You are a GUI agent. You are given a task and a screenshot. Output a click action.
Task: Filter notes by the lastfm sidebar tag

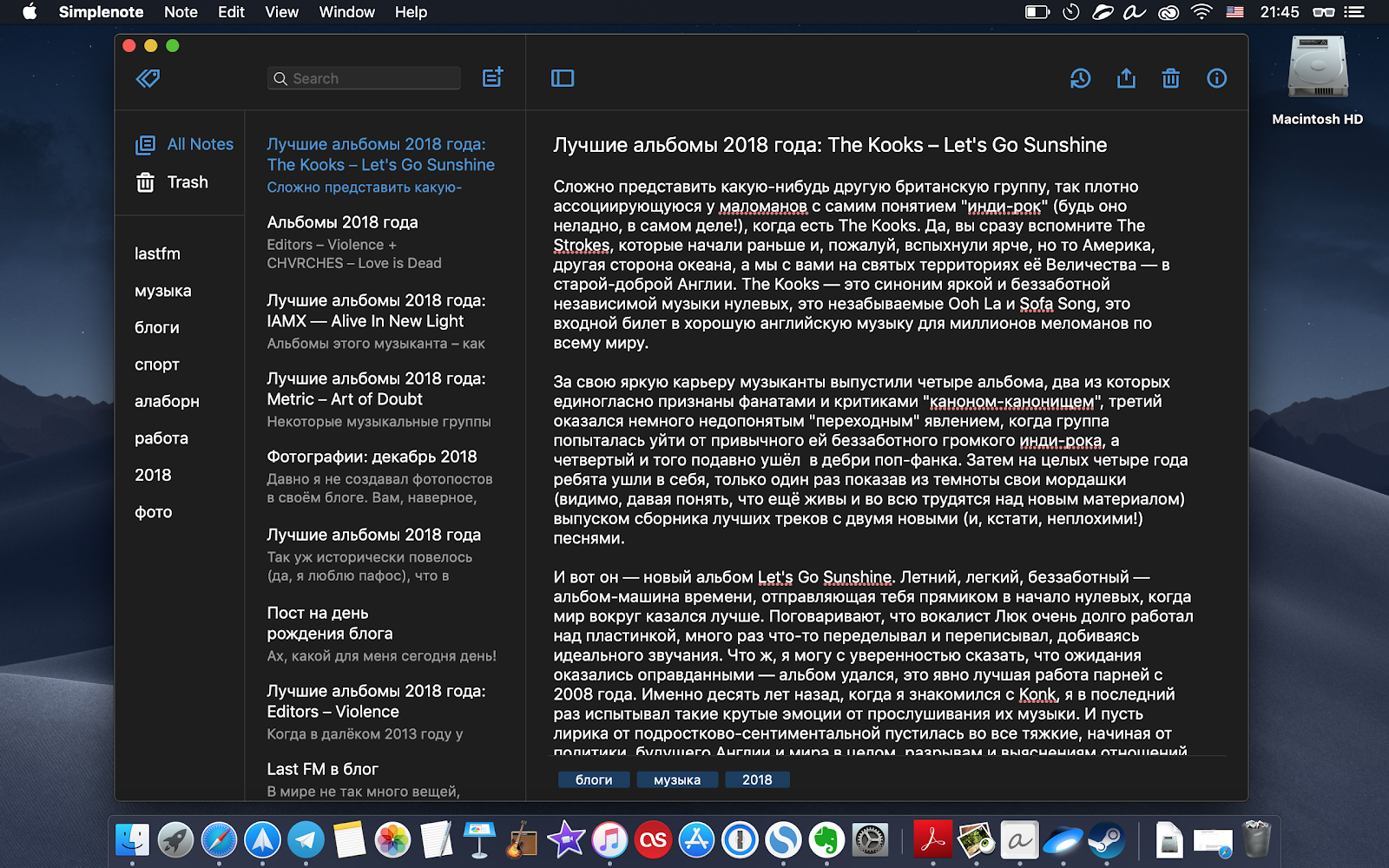[x=157, y=253]
